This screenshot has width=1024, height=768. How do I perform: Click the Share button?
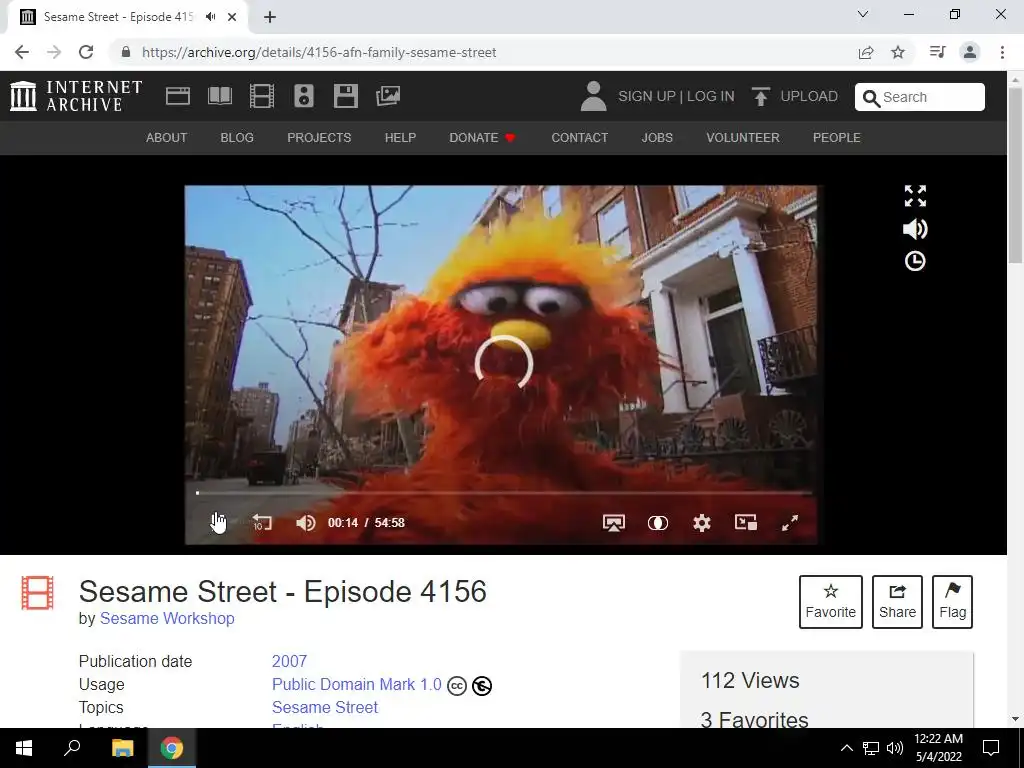[x=897, y=601]
